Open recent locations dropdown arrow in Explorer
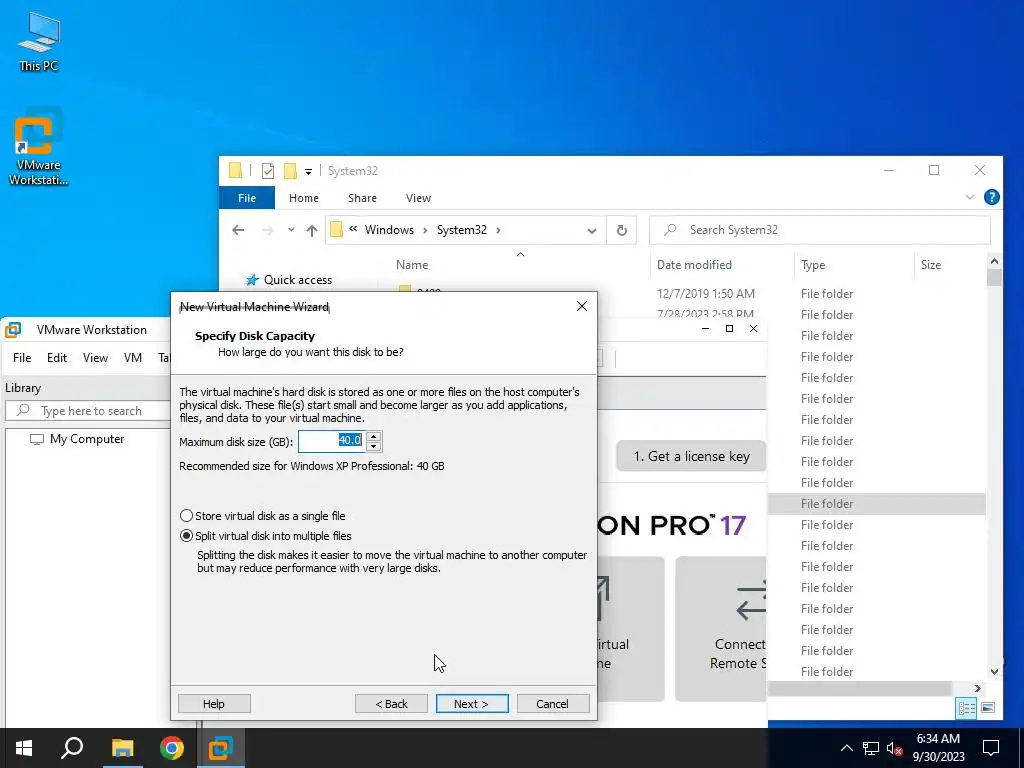Image resolution: width=1024 pixels, height=768 pixels. pyautogui.click(x=291, y=230)
